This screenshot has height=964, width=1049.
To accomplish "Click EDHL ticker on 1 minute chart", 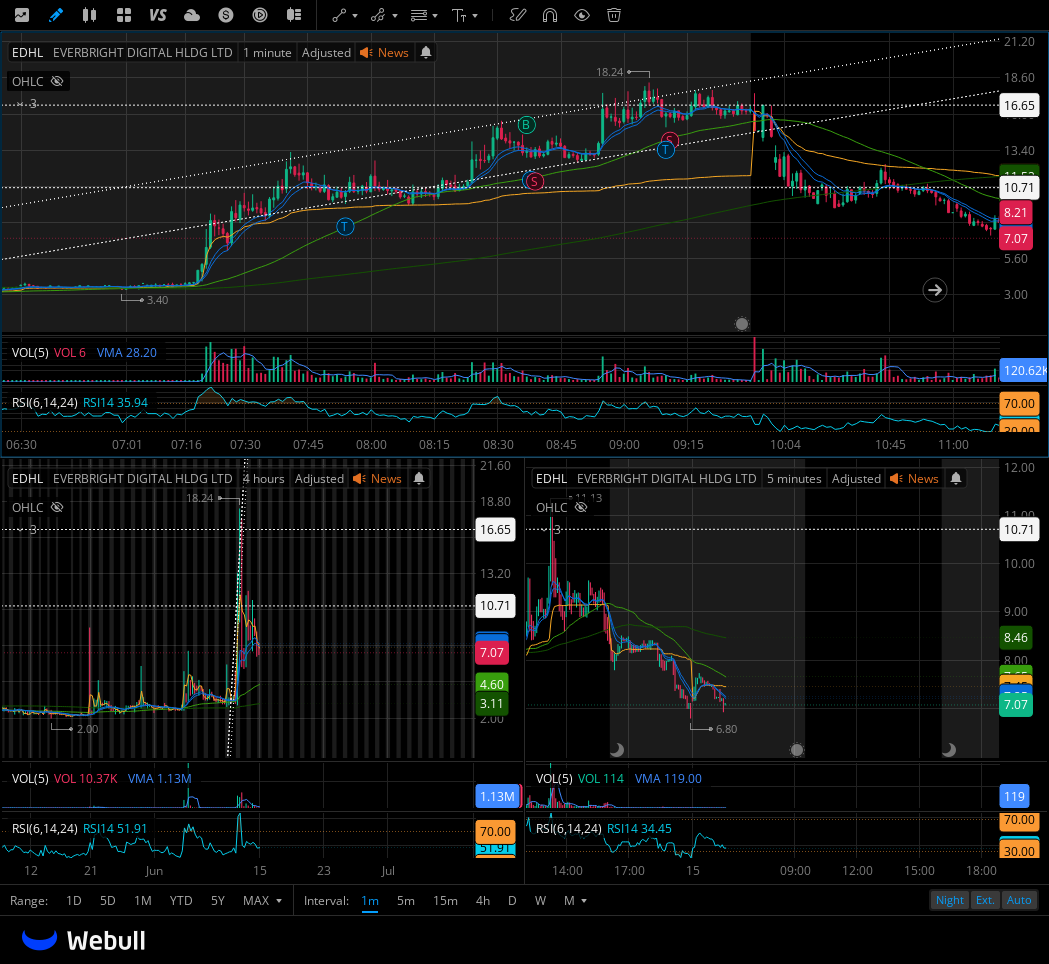I will tap(27, 52).
